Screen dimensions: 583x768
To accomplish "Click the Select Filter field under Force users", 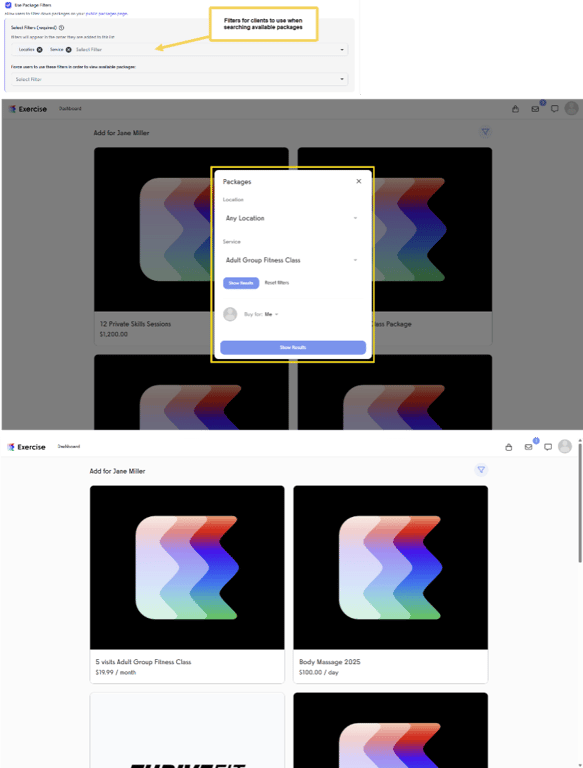I will point(179,79).
